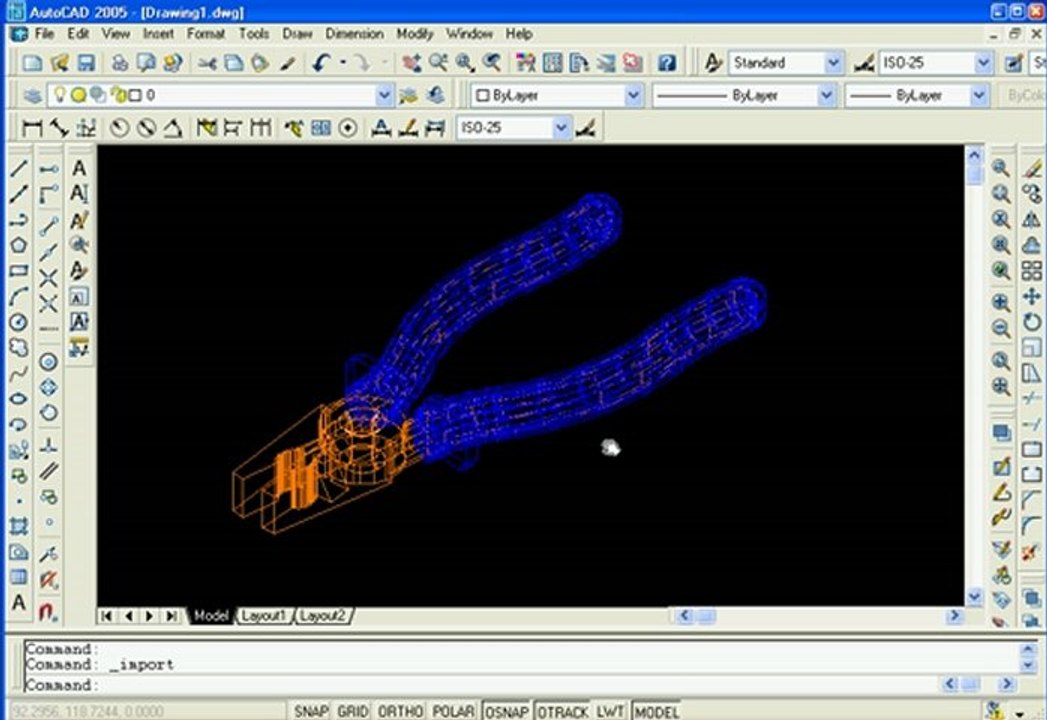Click the Open file icon

point(59,63)
